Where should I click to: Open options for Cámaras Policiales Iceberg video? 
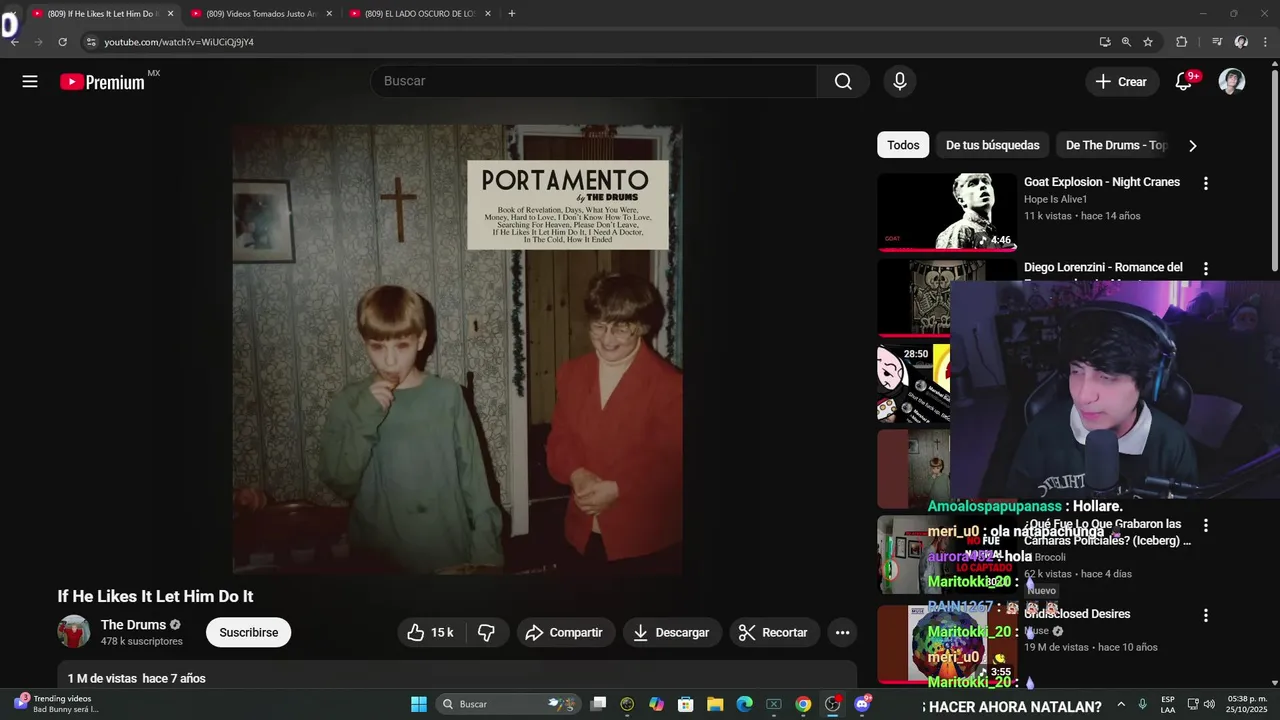pyautogui.click(x=1206, y=525)
